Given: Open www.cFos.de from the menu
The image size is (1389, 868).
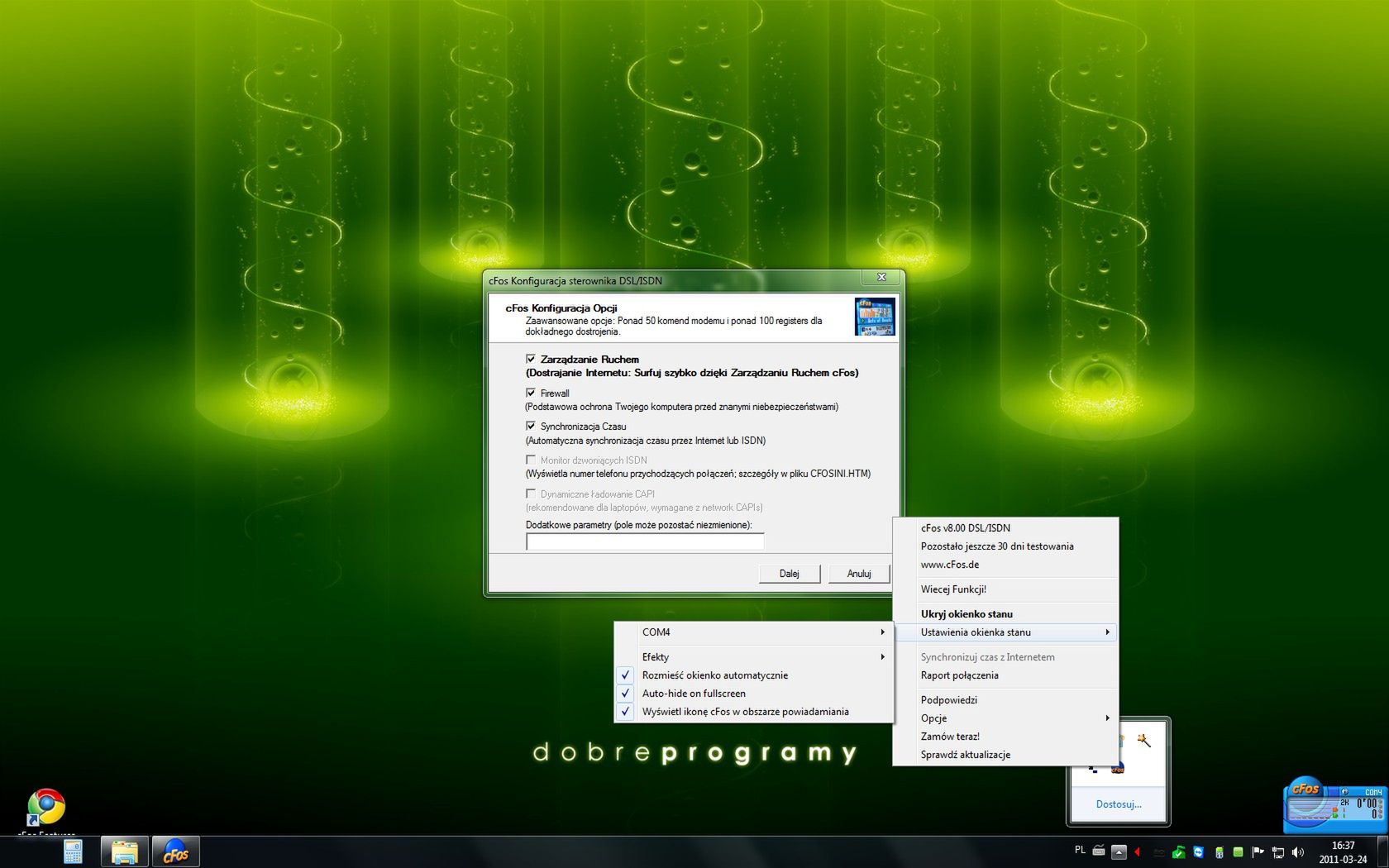Looking at the screenshot, I should tap(1005, 565).
